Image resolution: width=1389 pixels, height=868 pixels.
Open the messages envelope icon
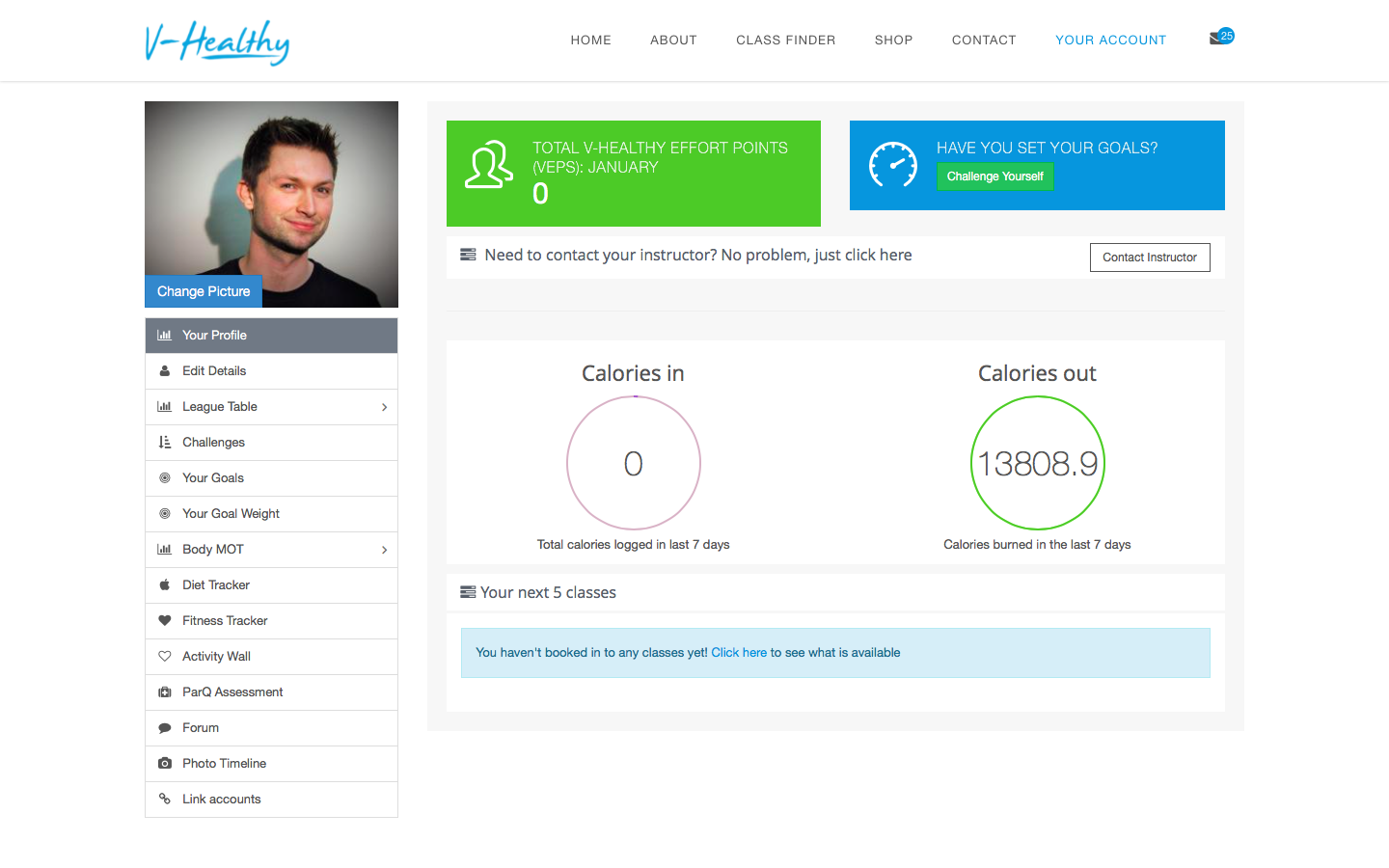(1215, 40)
